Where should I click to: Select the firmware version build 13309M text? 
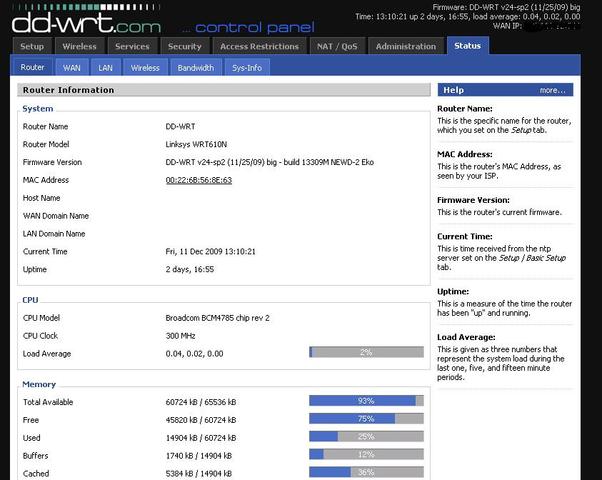(270, 162)
